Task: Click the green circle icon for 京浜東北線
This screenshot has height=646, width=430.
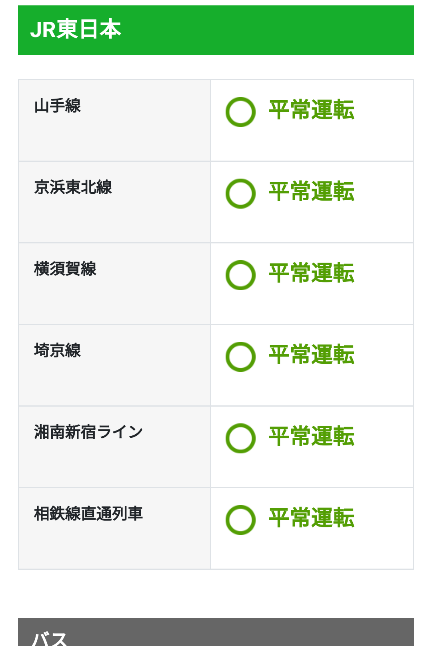Action: coord(241,193)
